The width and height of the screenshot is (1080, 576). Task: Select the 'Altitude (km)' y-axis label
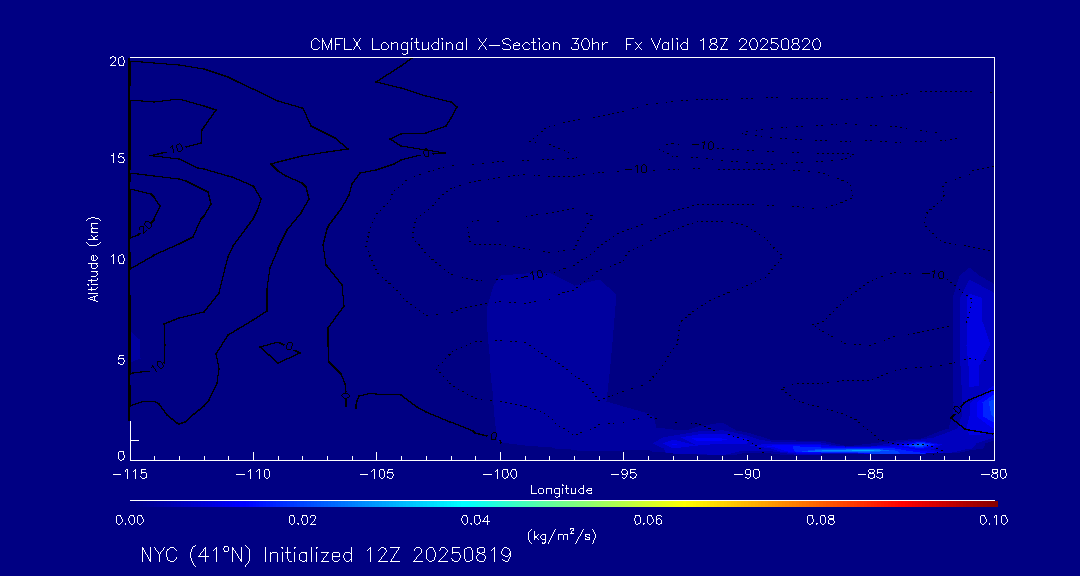pos(93,257)
